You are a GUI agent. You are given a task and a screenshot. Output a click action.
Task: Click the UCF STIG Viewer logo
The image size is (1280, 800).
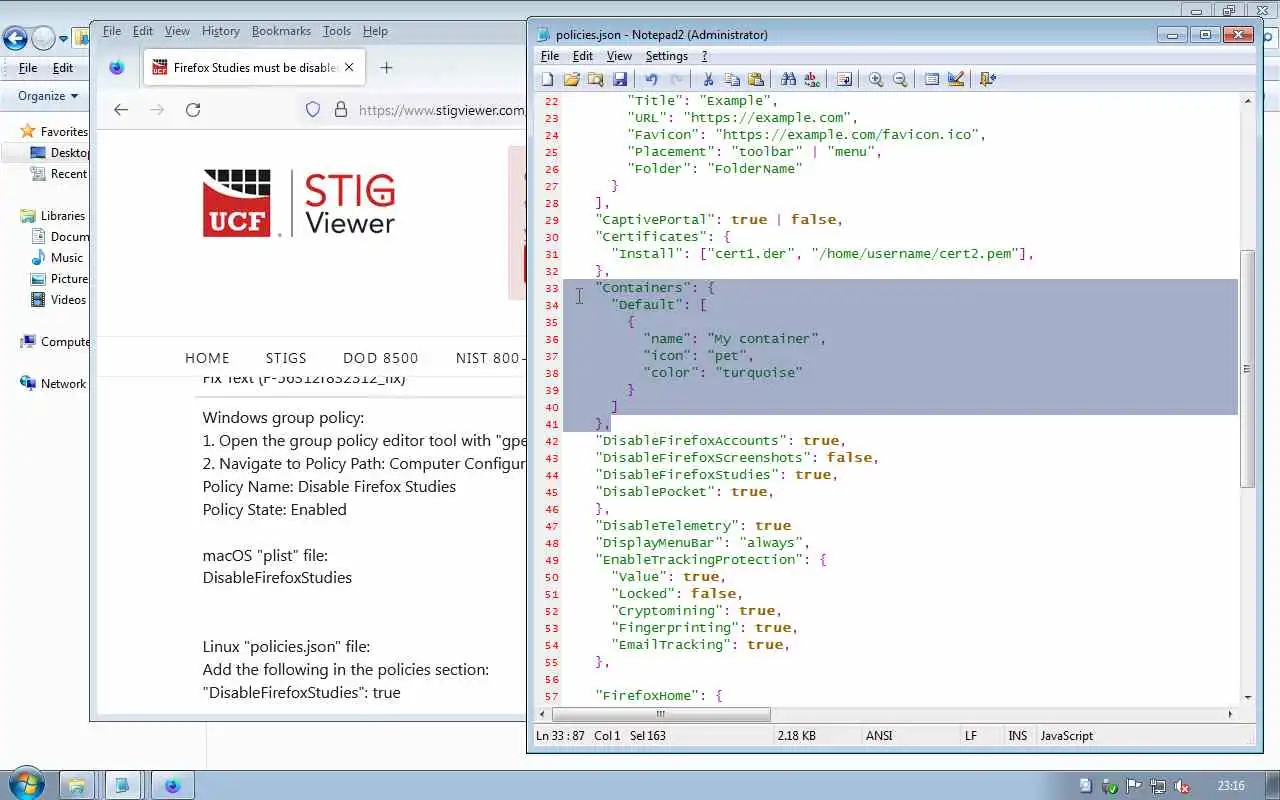tap(299, 203)
